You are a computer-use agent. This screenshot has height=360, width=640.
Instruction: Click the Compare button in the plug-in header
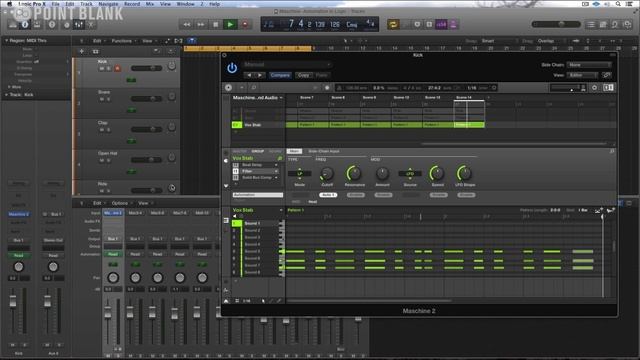tap(280, 75)
